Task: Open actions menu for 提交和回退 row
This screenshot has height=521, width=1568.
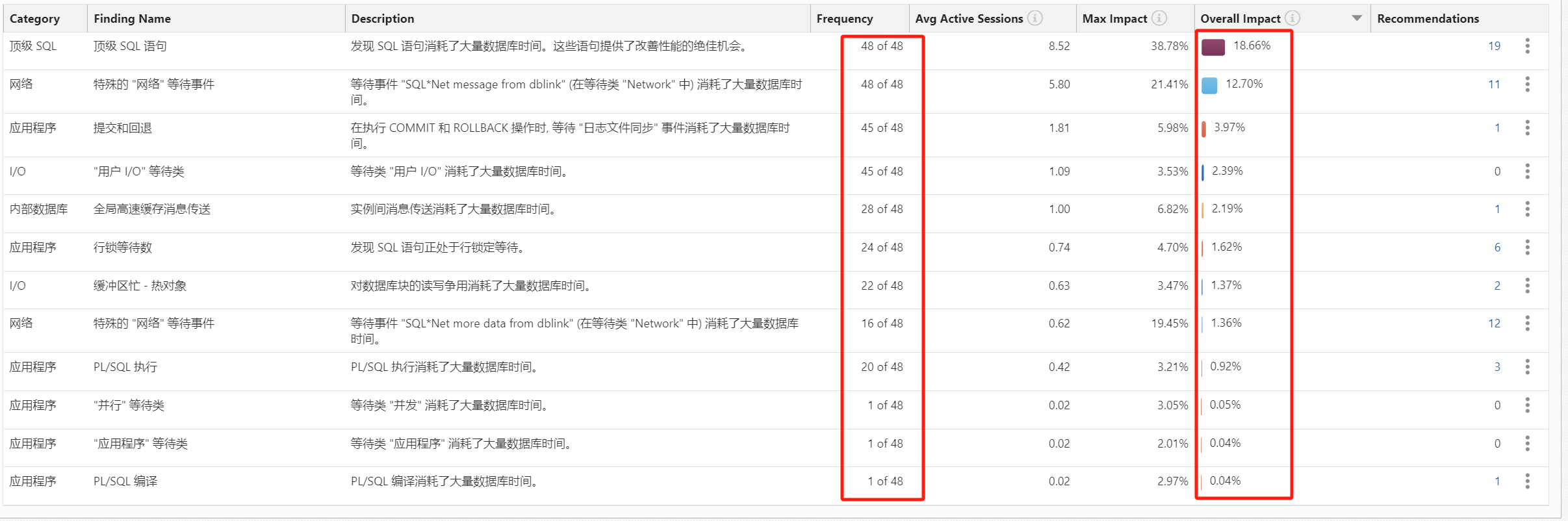Action: [x=1527, y=127]
